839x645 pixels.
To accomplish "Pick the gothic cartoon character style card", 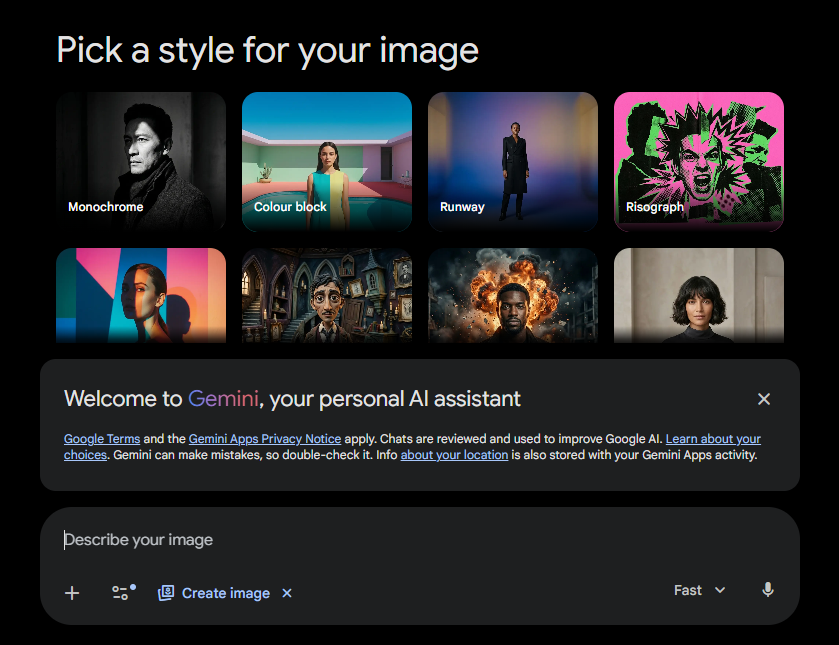I will pyautogui.click(x=327, y=295).
